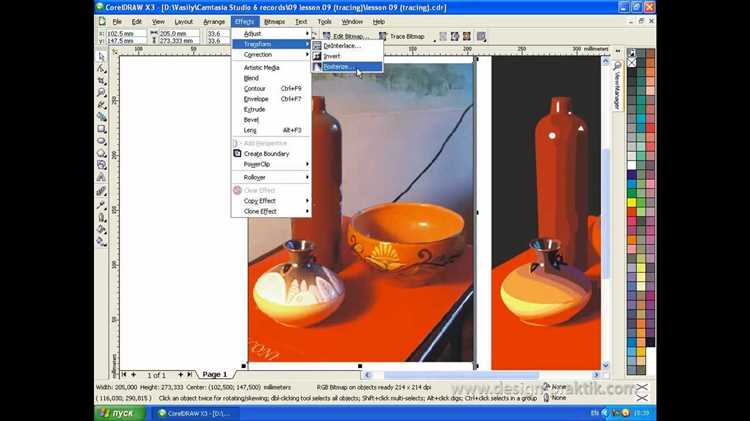This screenshot has height=421, width=750.
Task: Open the Windows Start (пуск) button
Action: click(120, 413)
